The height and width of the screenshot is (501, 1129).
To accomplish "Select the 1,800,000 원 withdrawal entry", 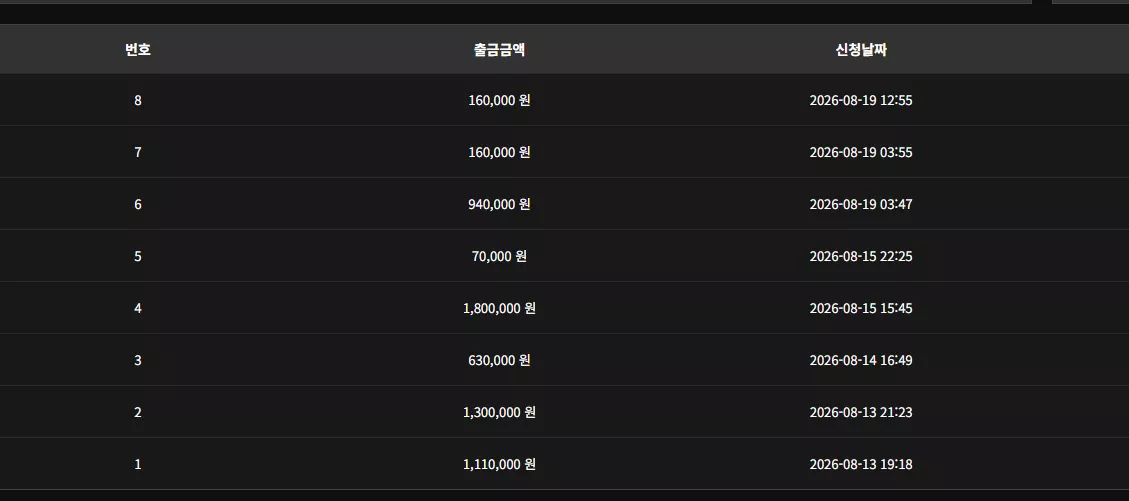I will click(499, 308).
